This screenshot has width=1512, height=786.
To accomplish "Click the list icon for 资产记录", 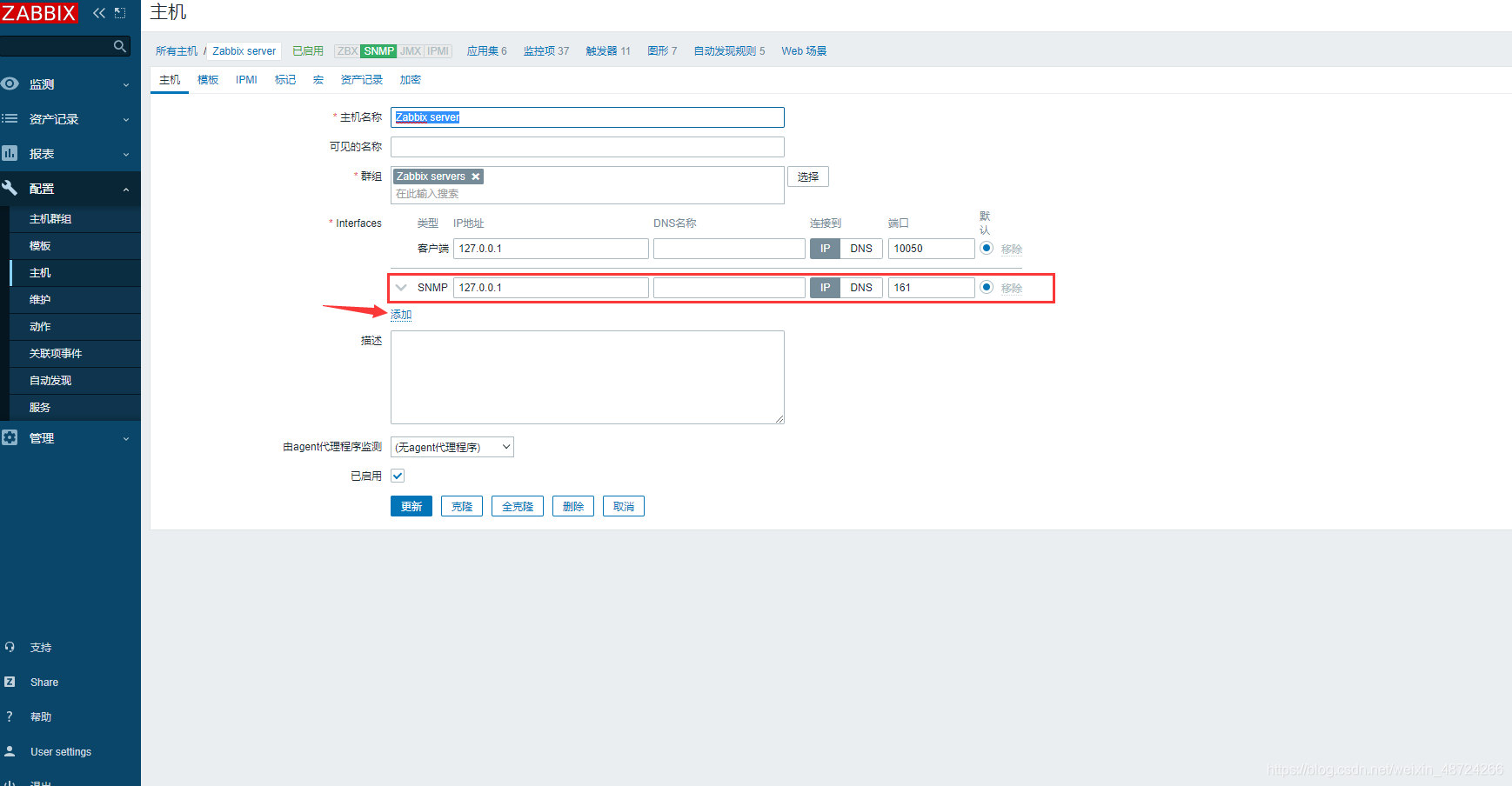I will point(10,118).
